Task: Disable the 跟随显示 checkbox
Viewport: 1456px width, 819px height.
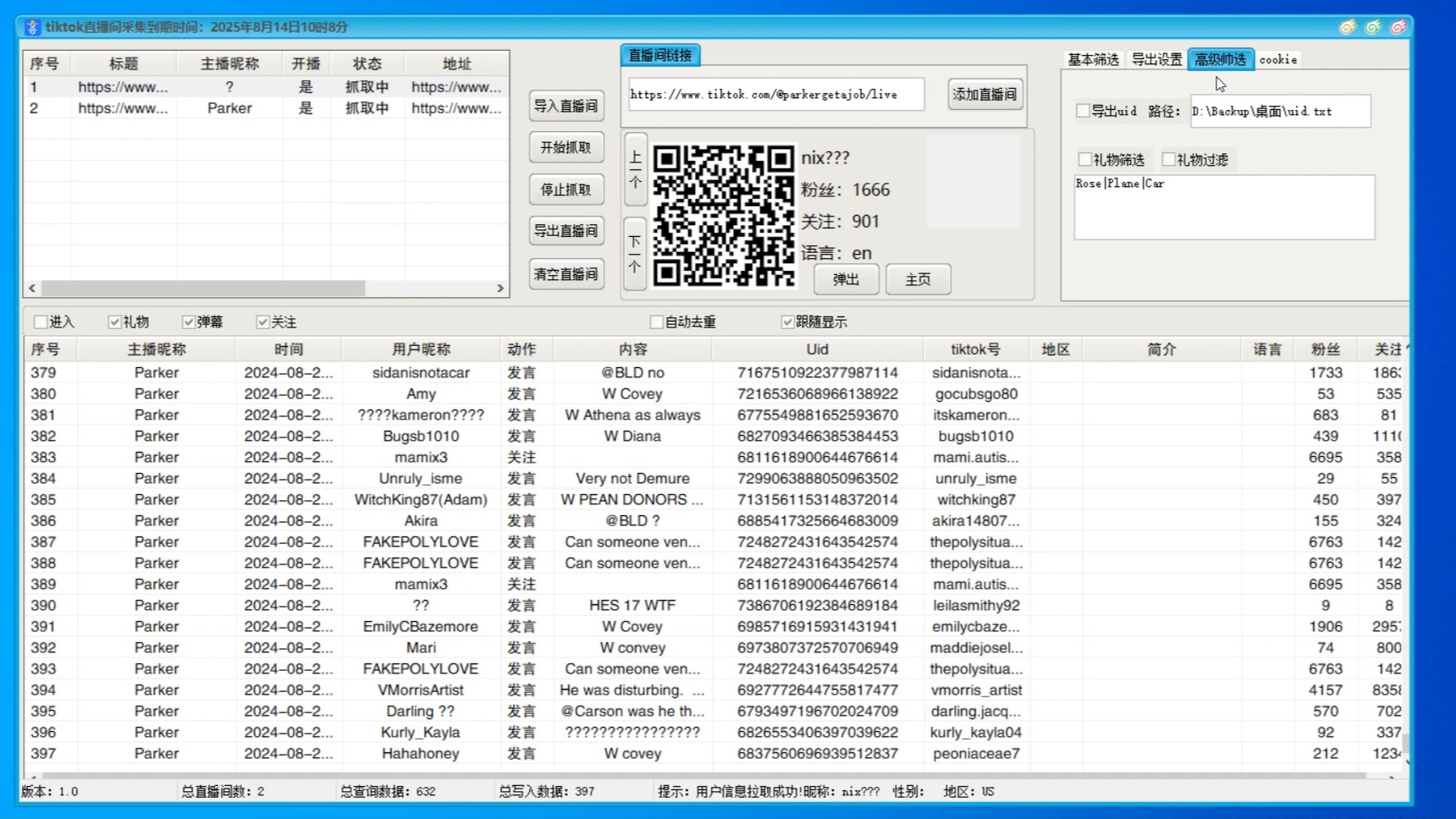Action: (787, 322)
